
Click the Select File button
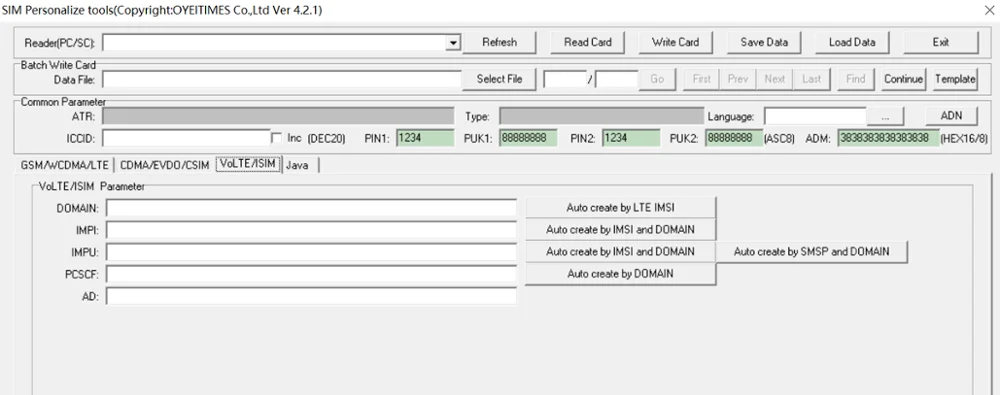[x=499, y=79]
